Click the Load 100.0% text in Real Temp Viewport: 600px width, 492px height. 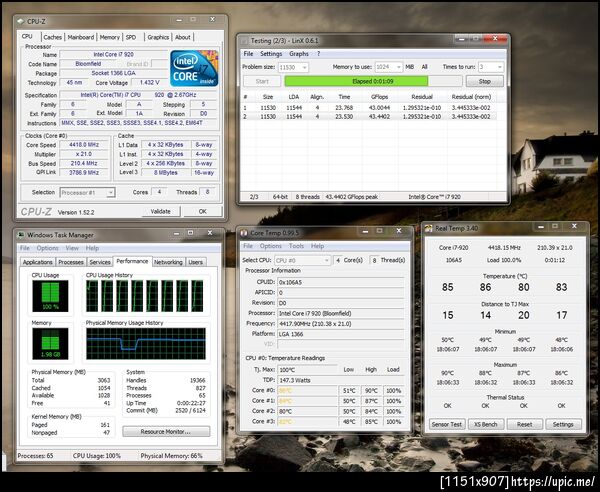[504, 260]
